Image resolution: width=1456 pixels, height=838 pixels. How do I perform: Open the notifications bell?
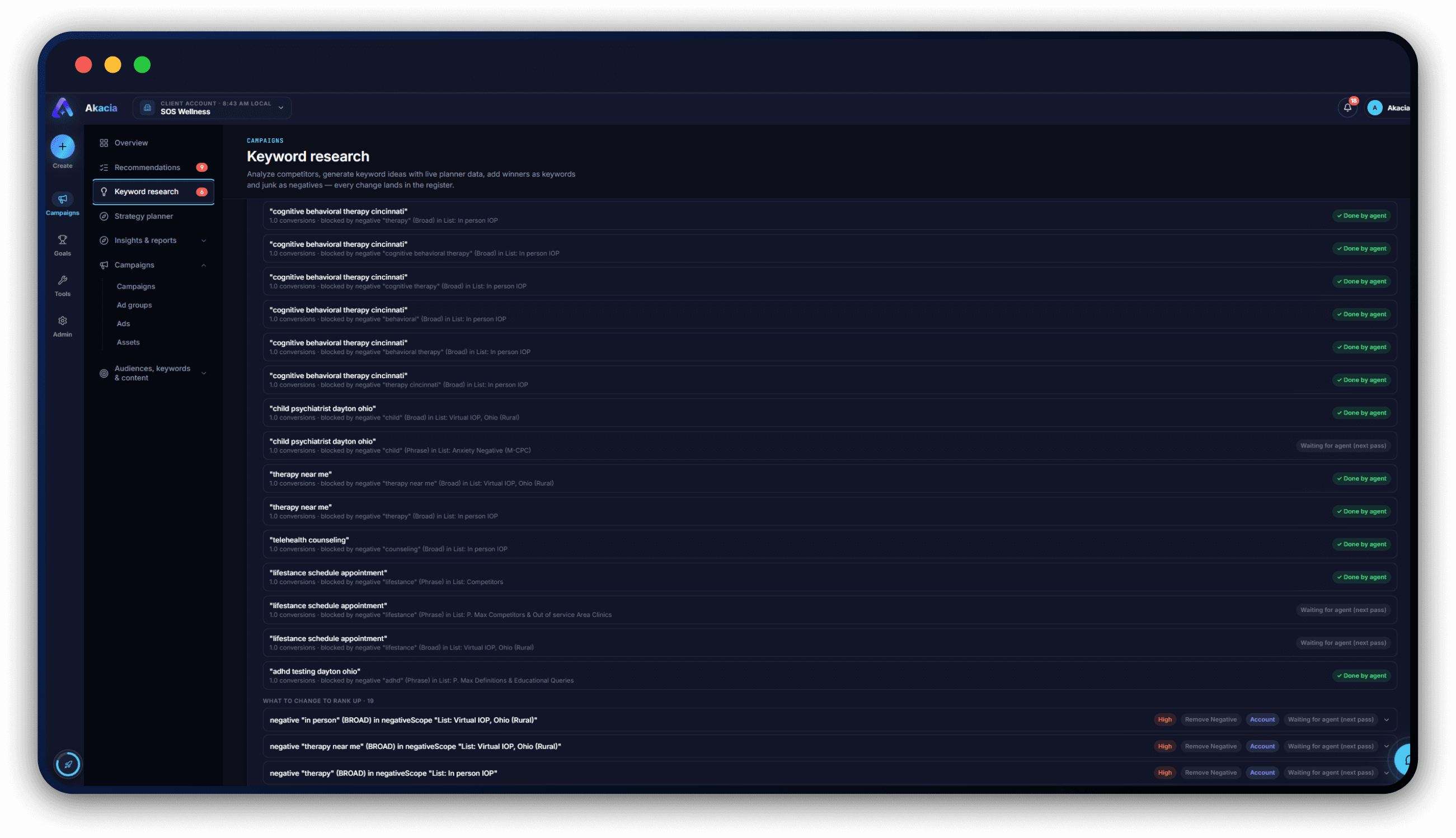coord(1347,107)
